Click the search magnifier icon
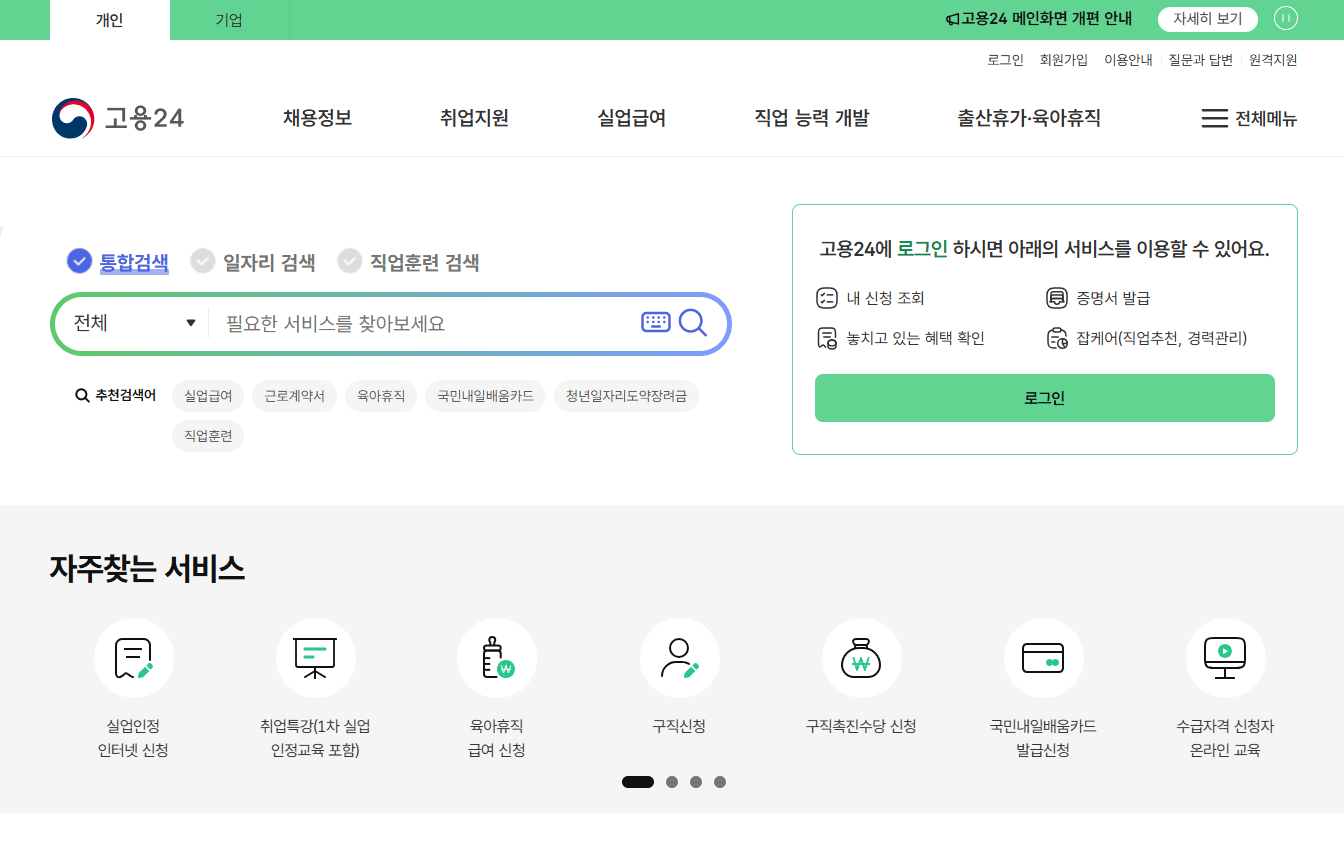Viewport: 1344px width, 843px height. click(692, 323)
